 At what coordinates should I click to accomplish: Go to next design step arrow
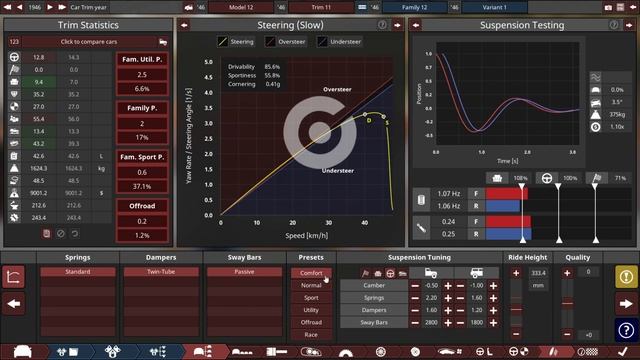(626, 304)
